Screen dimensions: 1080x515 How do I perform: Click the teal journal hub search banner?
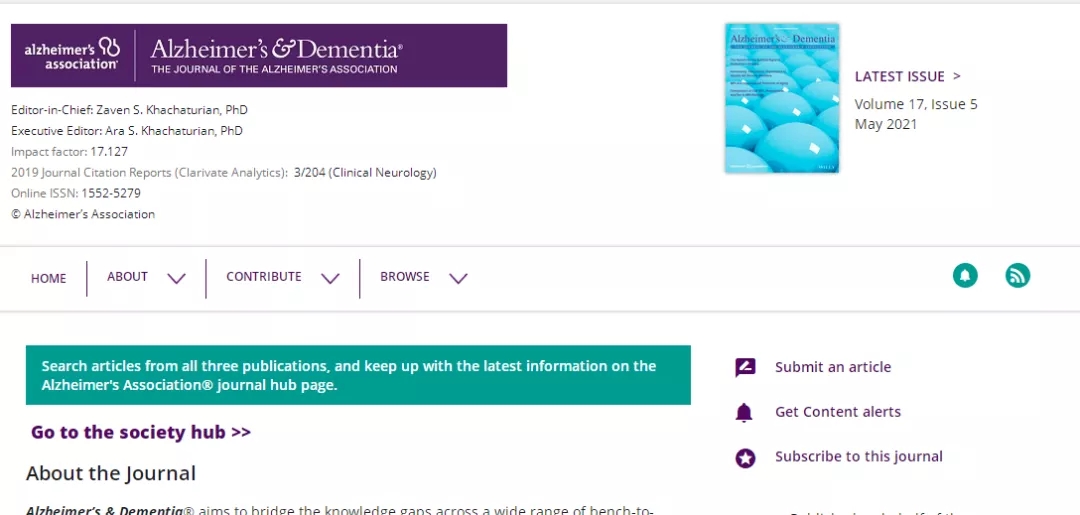[x=358, y=375]
